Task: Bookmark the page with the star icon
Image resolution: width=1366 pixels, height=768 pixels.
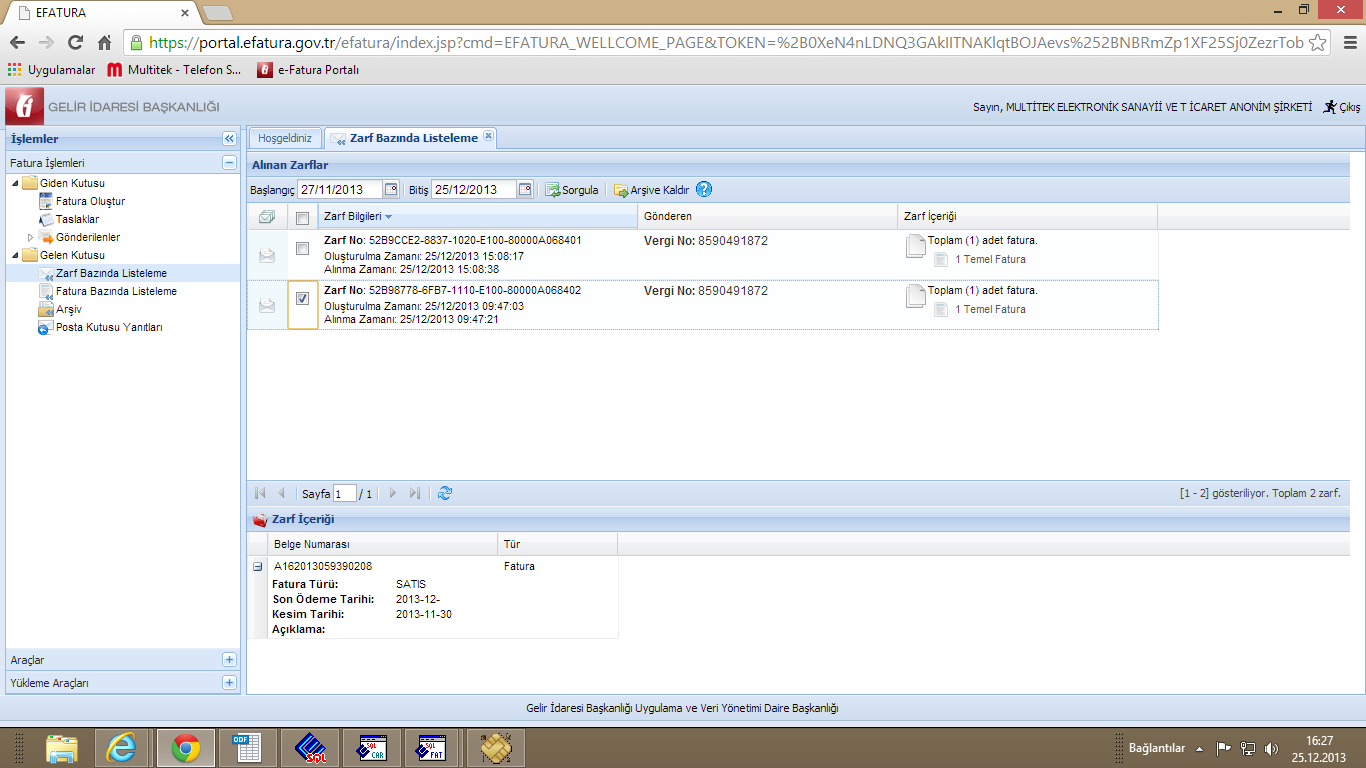Action: [x=1318, y=43]
